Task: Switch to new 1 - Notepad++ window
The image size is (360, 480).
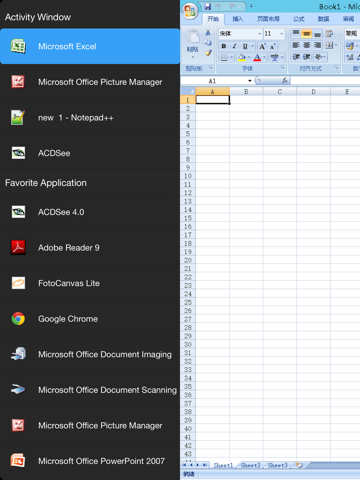Action: pos(90,118)
